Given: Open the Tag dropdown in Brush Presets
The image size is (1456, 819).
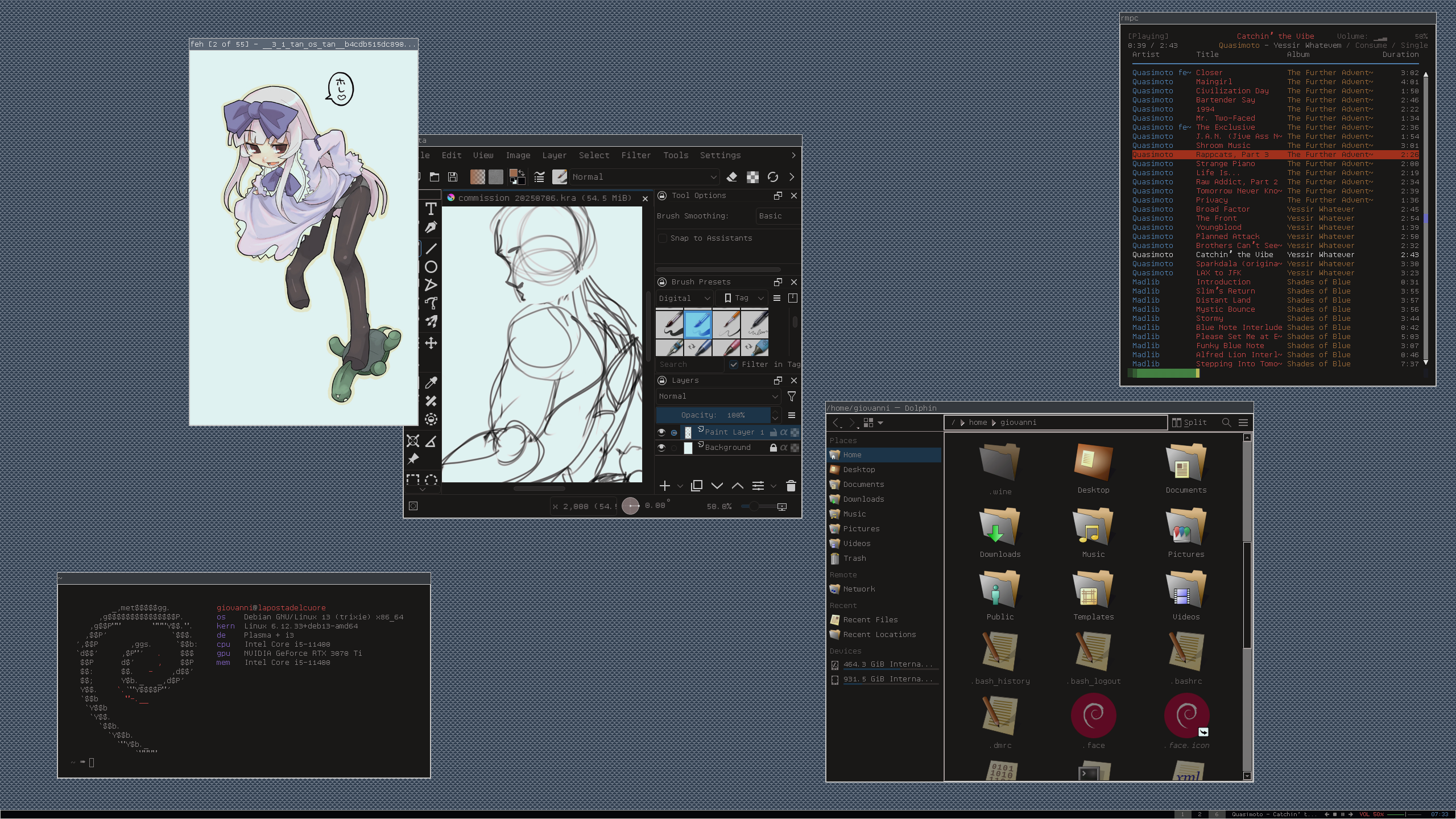Looking at the screenshot, I should (x=741, y=298).
